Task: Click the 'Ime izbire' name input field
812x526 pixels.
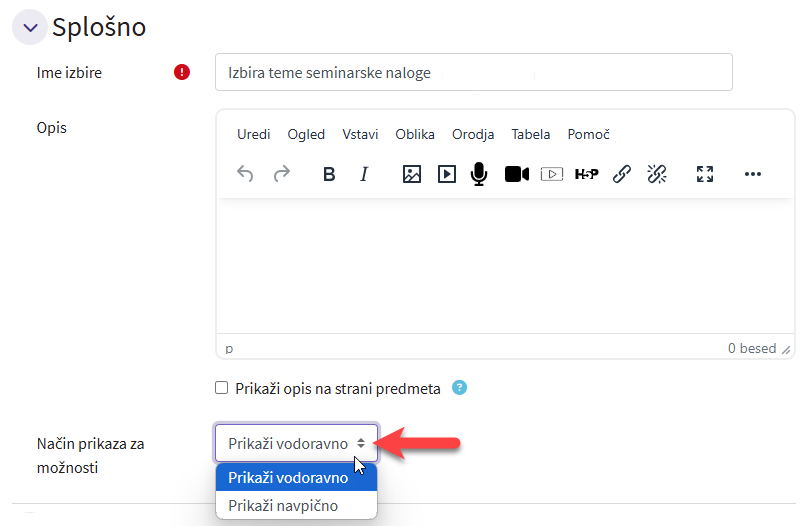Action: tap(473, 72)
